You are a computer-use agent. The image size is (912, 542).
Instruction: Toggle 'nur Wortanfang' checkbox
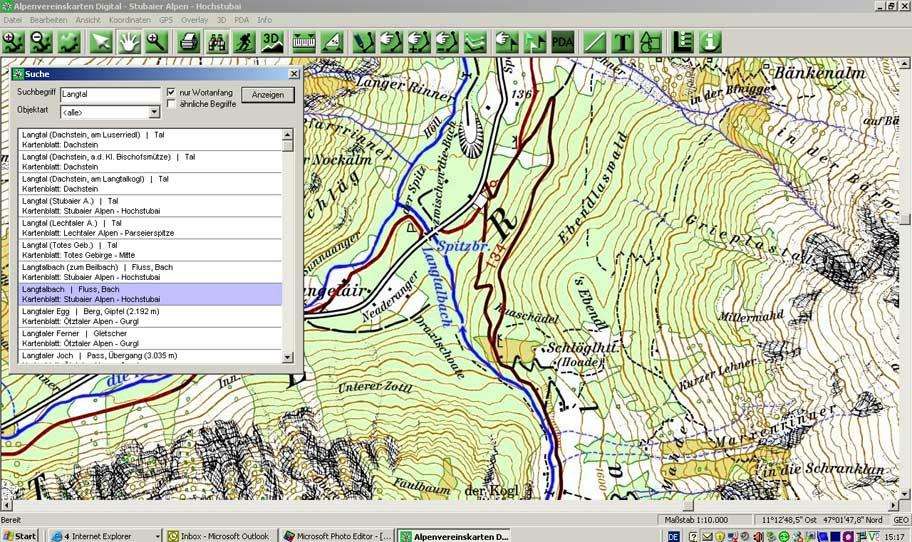171,92
